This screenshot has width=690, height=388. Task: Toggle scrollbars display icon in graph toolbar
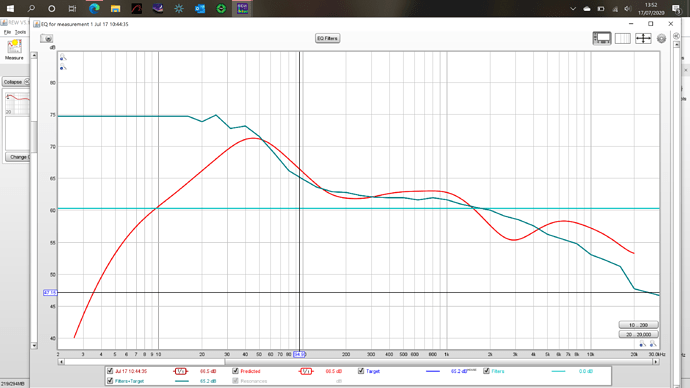click(602, 39)
